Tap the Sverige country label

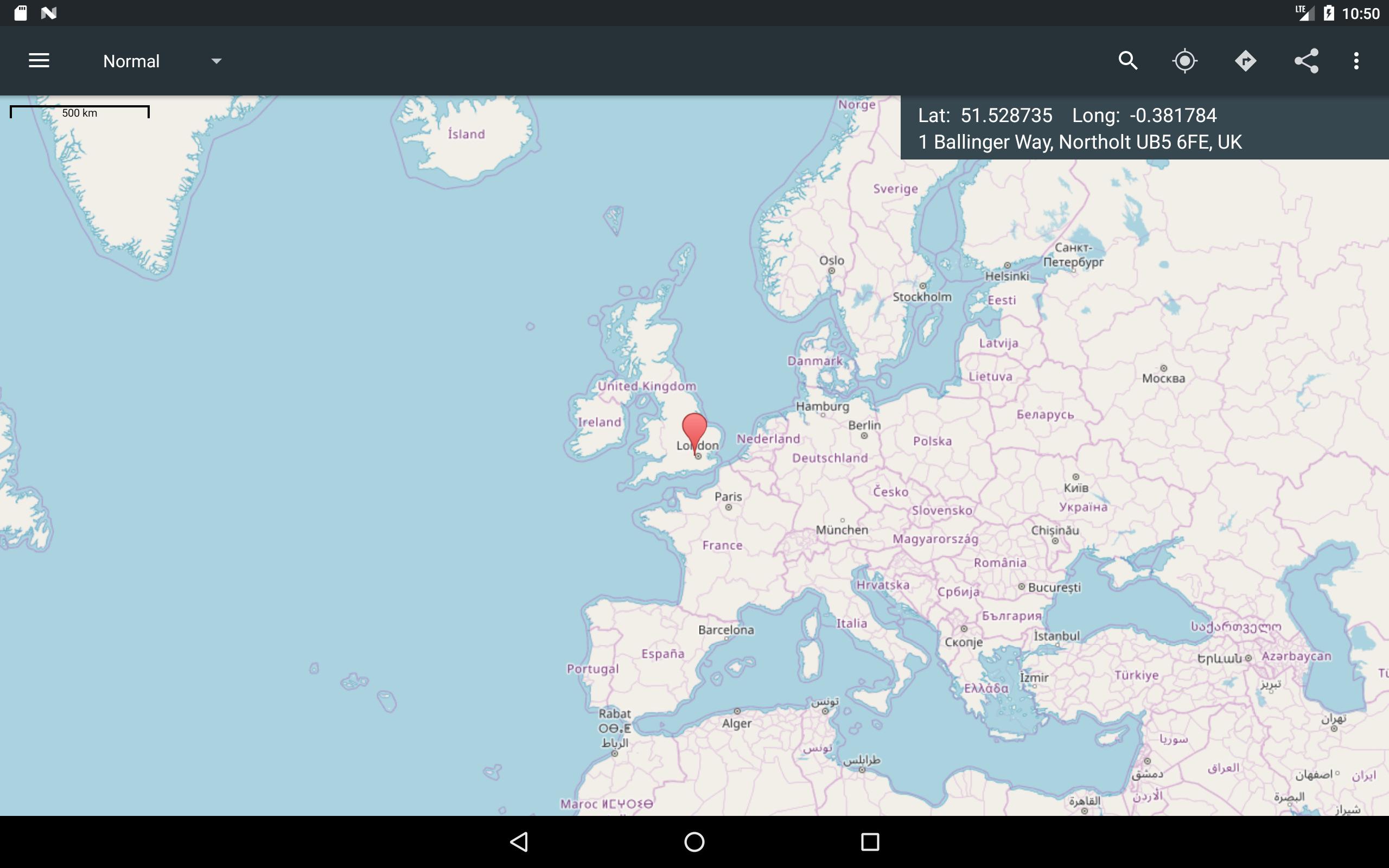895,189
